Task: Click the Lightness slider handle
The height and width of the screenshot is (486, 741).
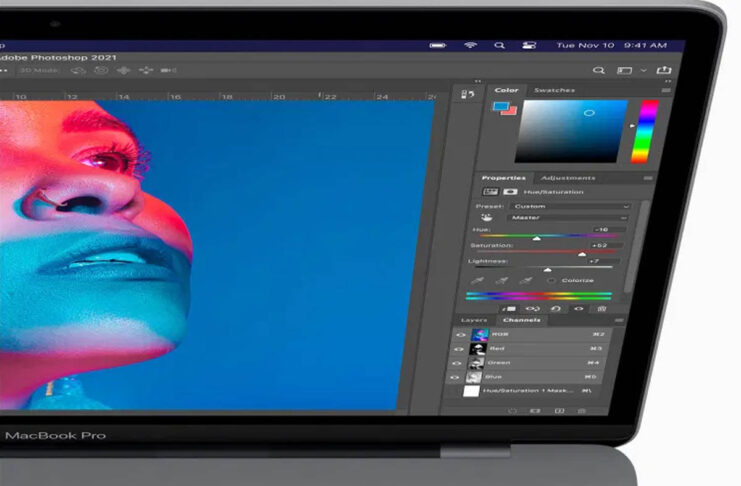Action: 547,270
